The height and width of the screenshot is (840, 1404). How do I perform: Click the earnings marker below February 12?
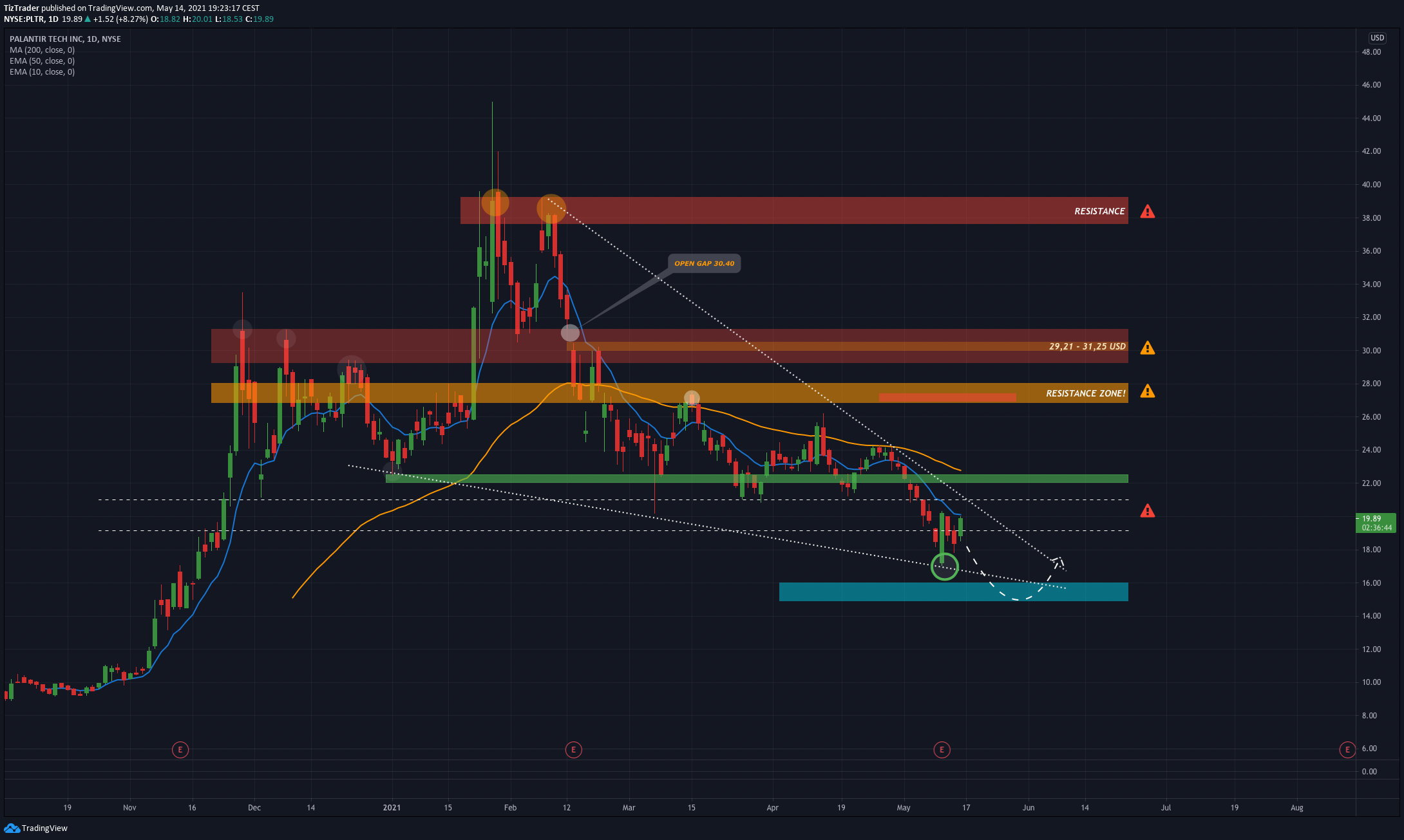click(x=573, y=749)
